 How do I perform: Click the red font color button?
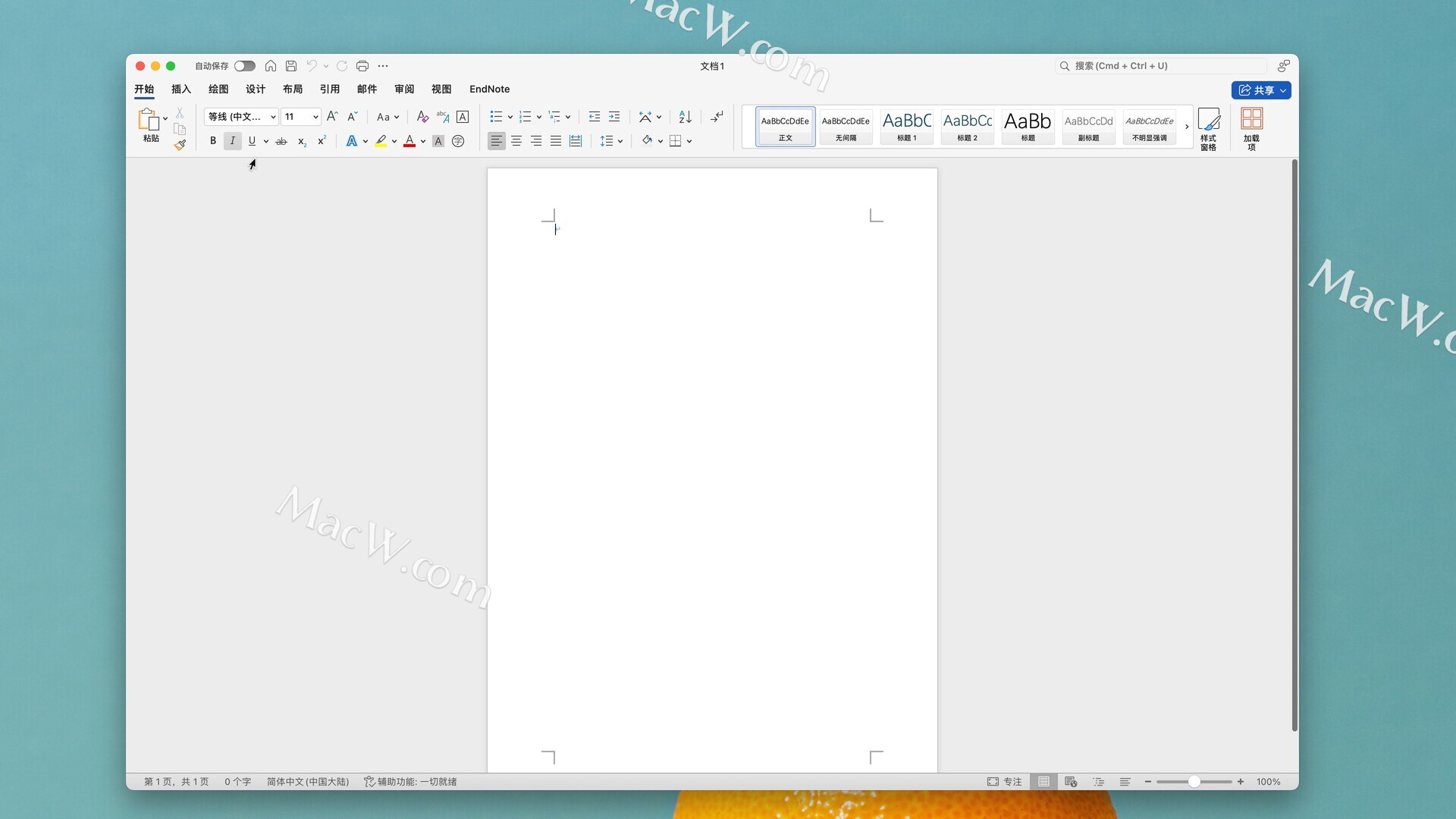pos(409,141)
